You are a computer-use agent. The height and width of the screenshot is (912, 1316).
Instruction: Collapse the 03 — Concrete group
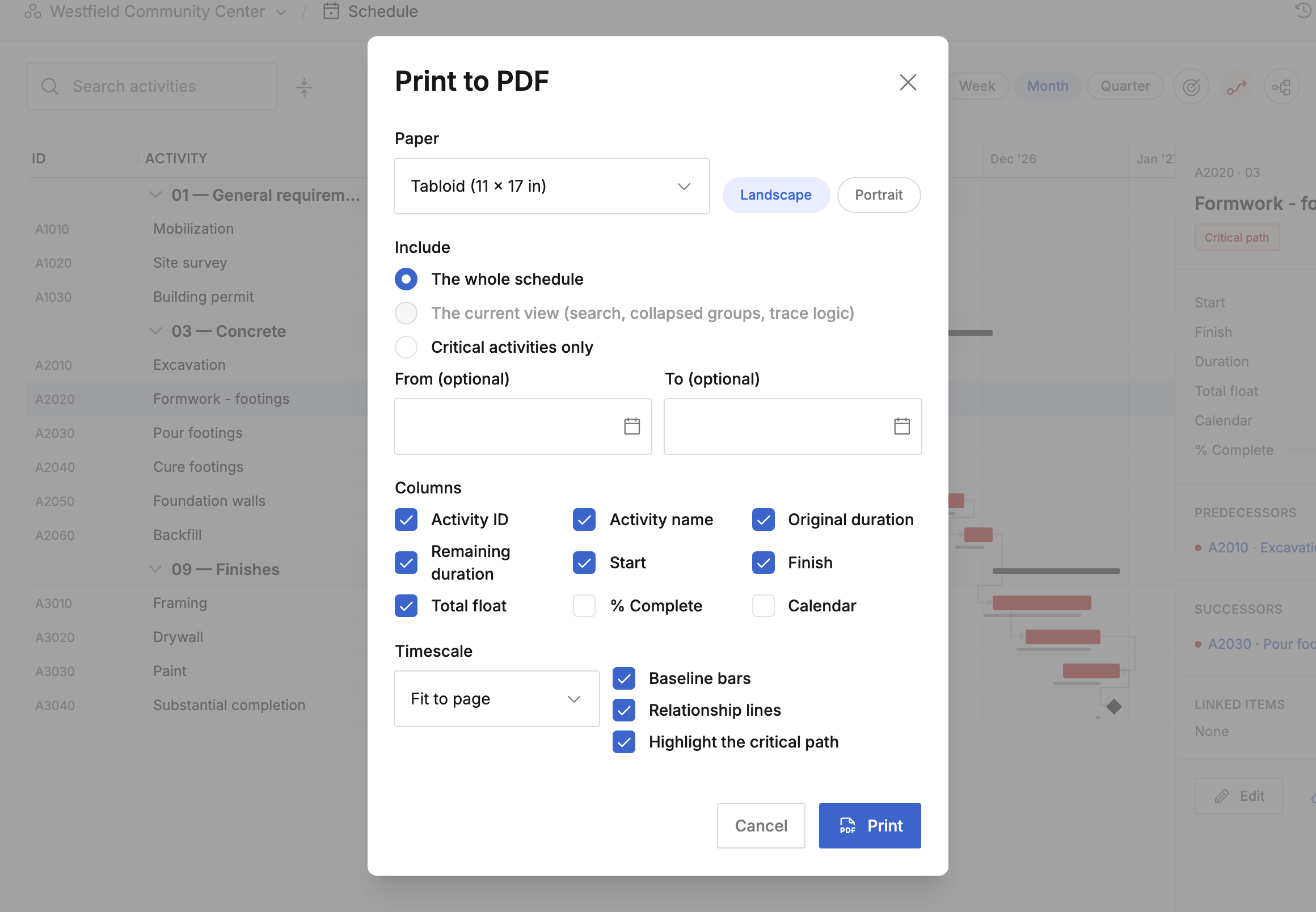155,331
